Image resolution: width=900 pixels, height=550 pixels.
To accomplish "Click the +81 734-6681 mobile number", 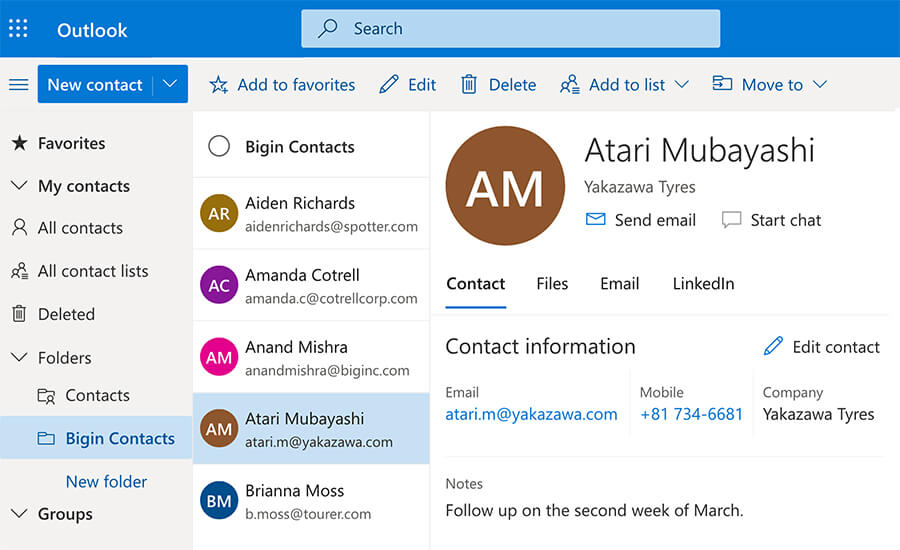I will click(x=691, y=414).
